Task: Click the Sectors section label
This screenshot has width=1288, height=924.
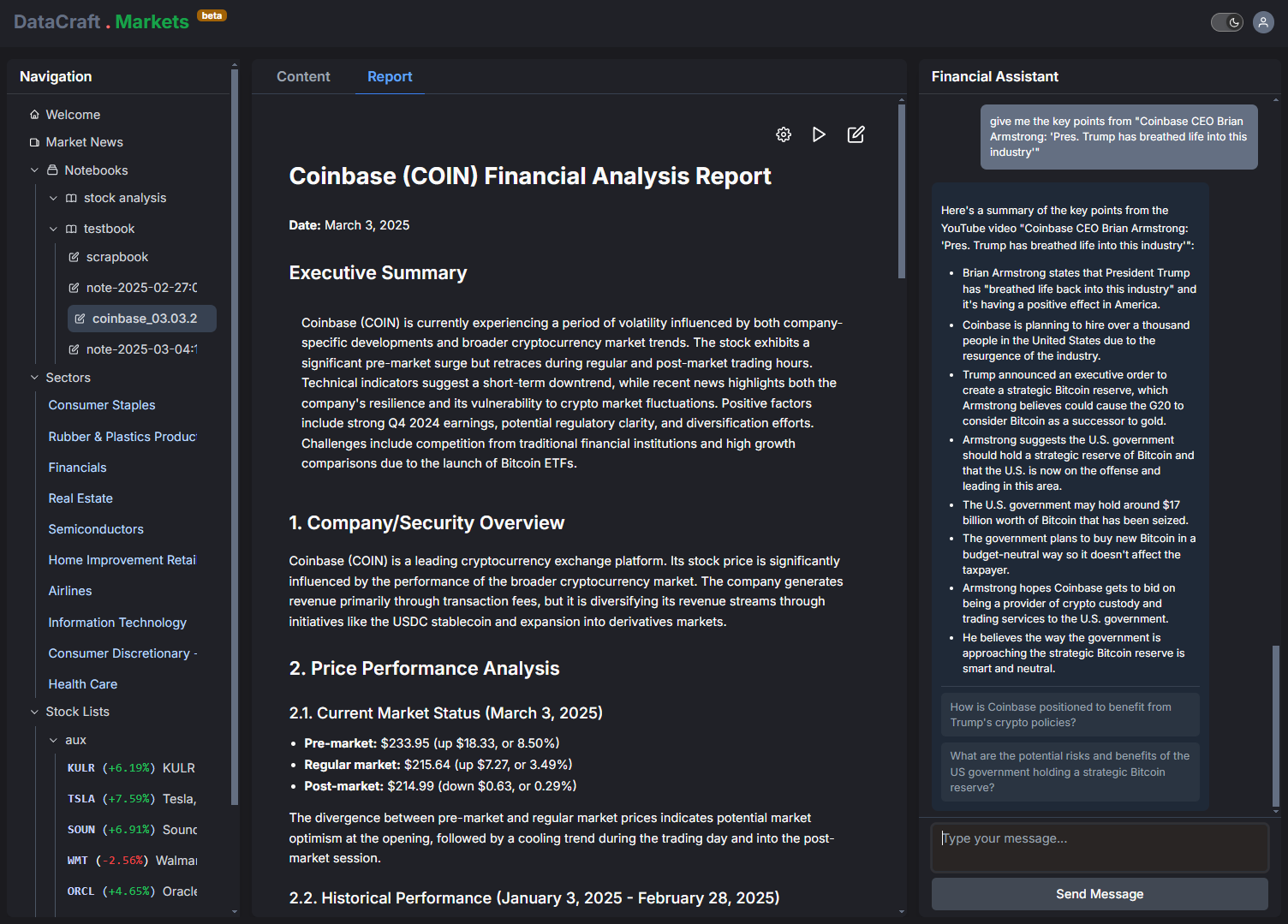Action: (x=68, y=378)
